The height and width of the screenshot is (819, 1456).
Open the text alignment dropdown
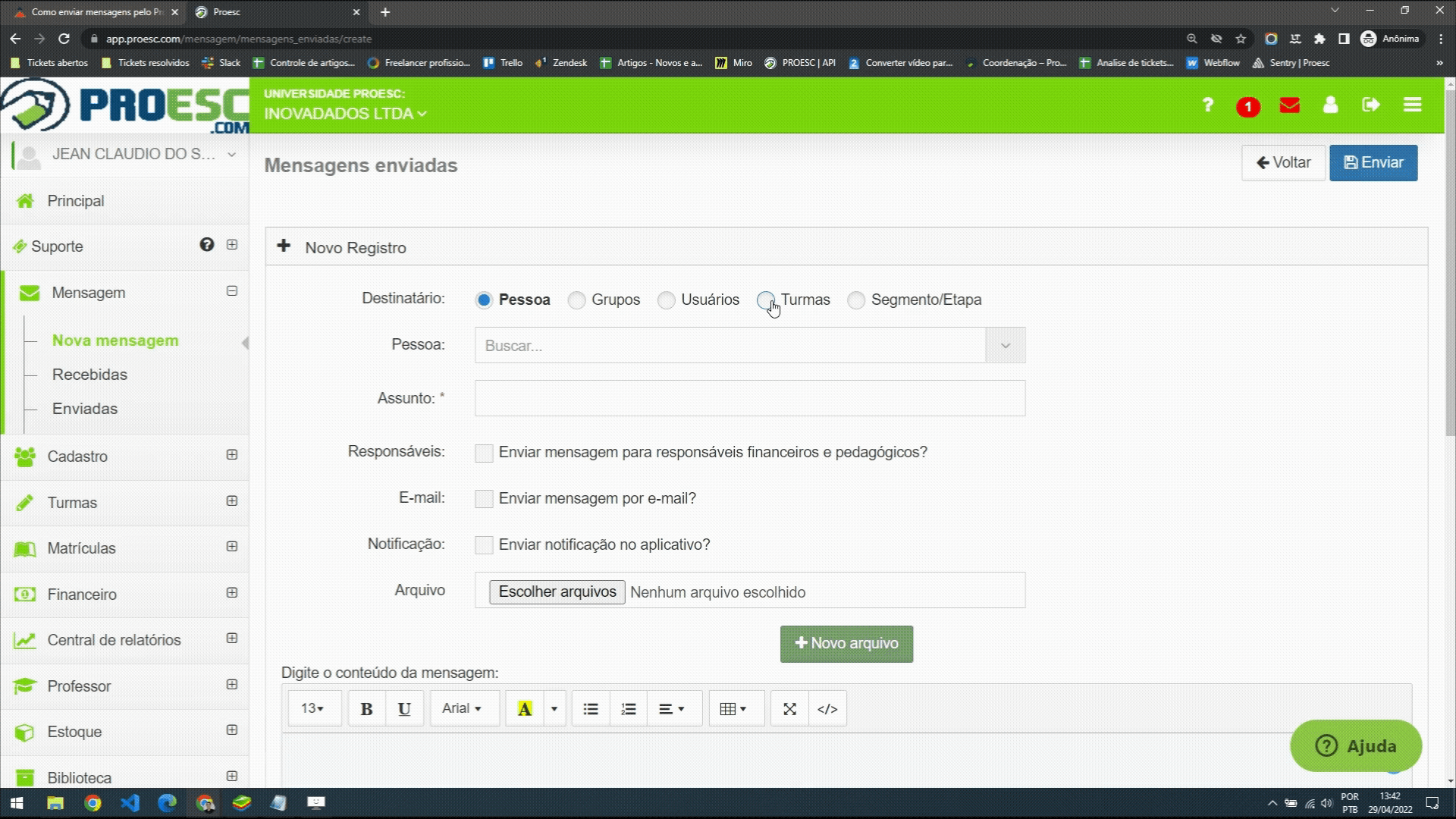[x=671, y=709]
